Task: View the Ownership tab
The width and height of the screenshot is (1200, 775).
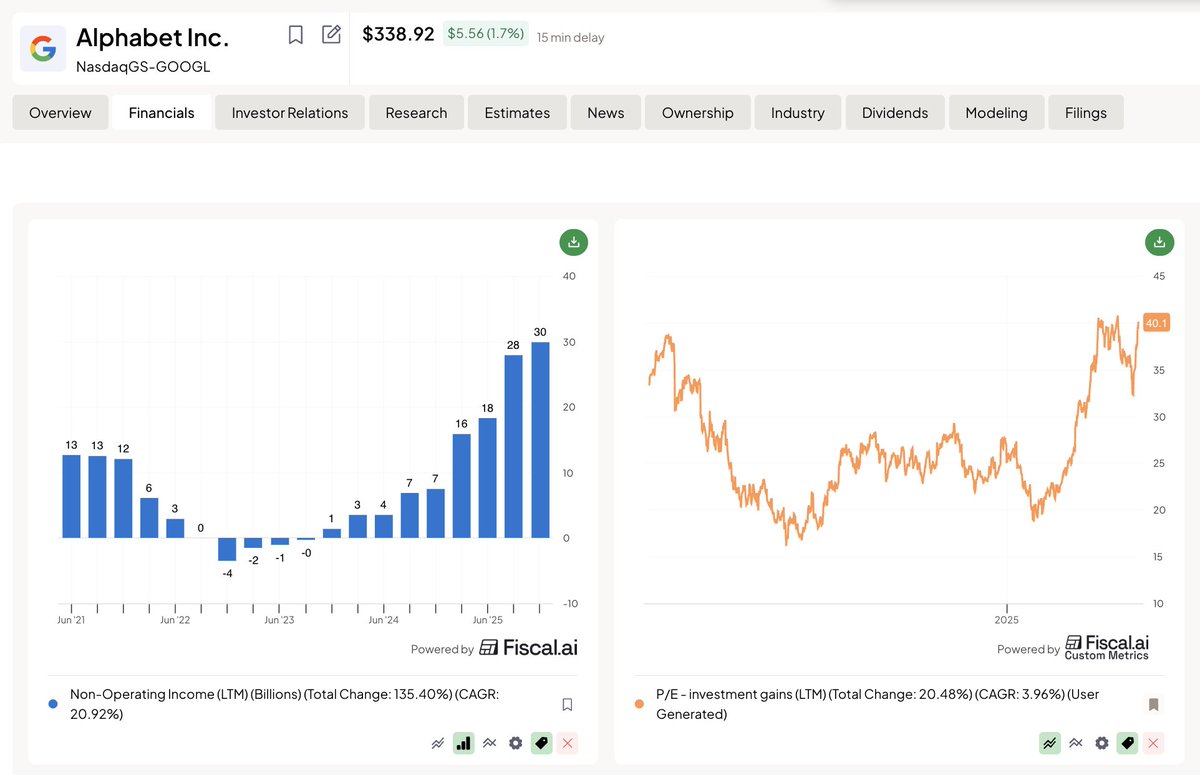Action: (x=697, y=113)
